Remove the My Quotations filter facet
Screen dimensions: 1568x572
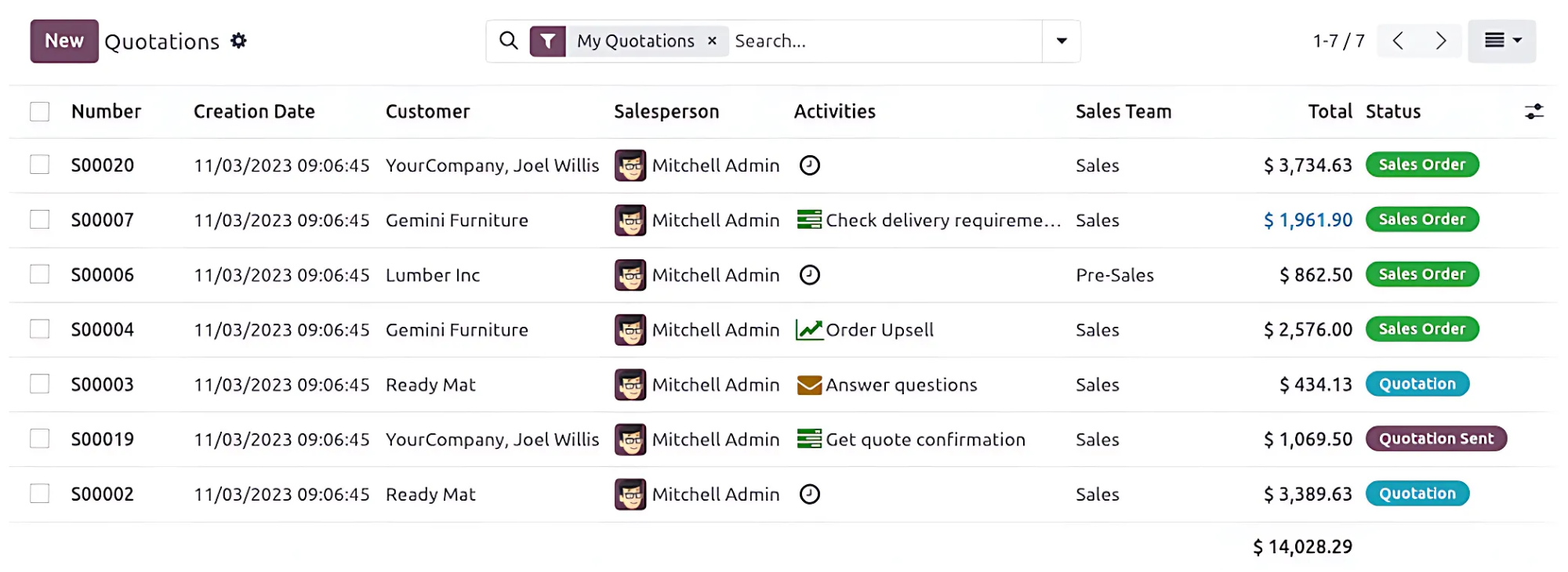click(x=712, y=41)
